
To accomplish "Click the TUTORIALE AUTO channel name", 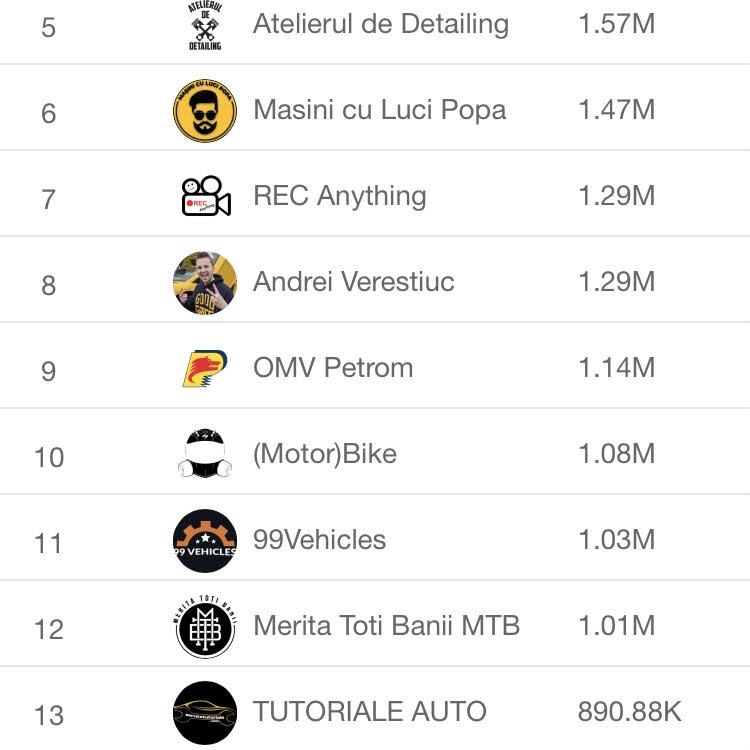I will point(370,711).
